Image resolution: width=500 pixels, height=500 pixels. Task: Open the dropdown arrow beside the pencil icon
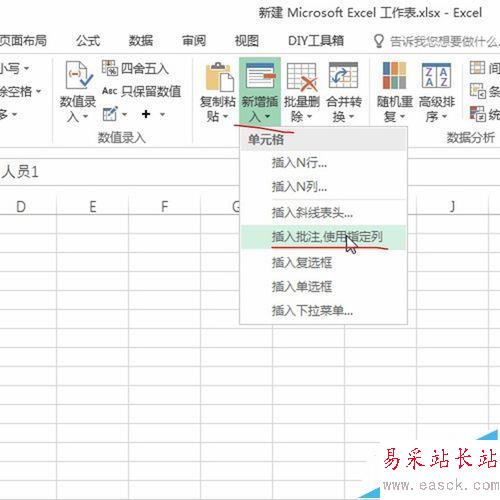[125, 115]
